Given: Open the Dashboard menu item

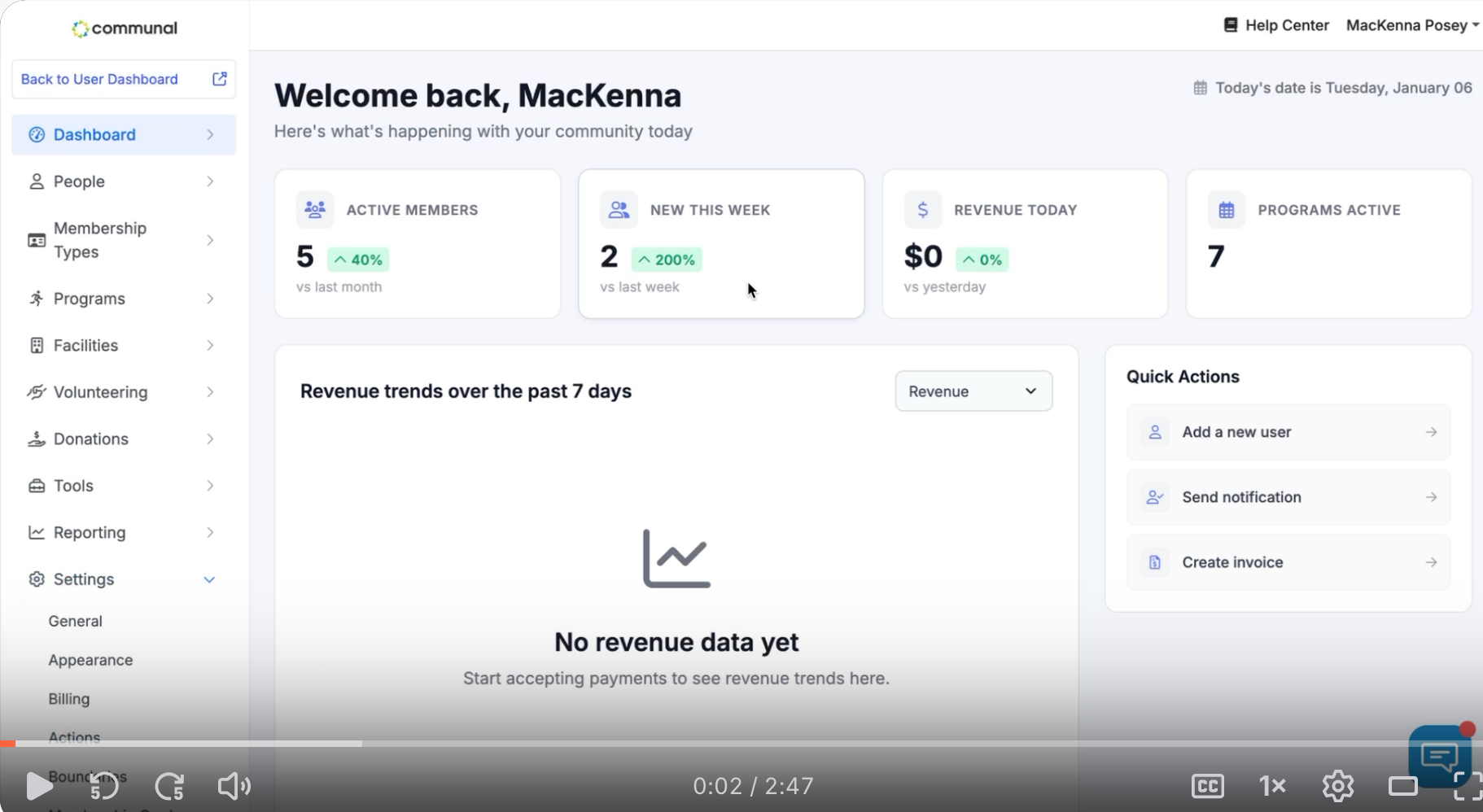Looking at the screenshot, I should coord(124,135).
